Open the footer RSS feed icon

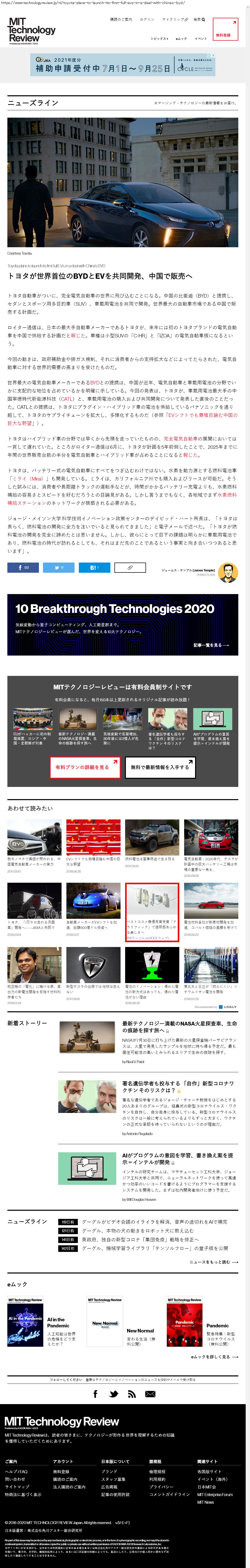point(132,1394)
